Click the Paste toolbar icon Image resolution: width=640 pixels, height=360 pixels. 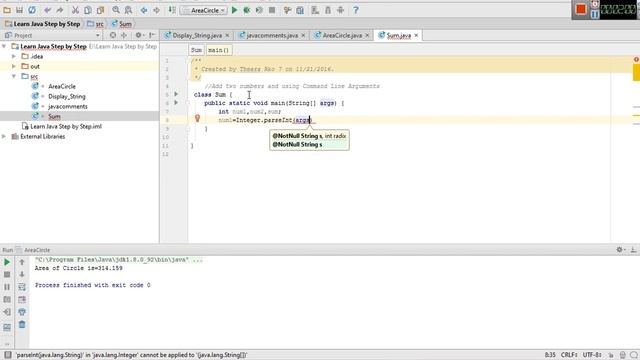click(x=100, y=10)
